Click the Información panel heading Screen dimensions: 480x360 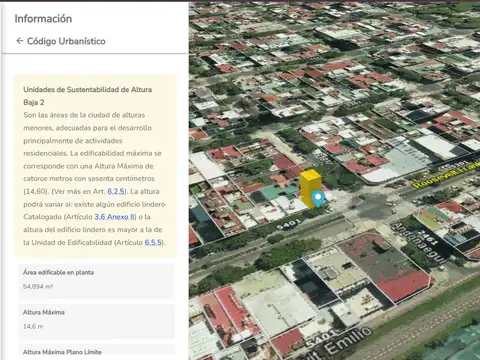[43, 19]
